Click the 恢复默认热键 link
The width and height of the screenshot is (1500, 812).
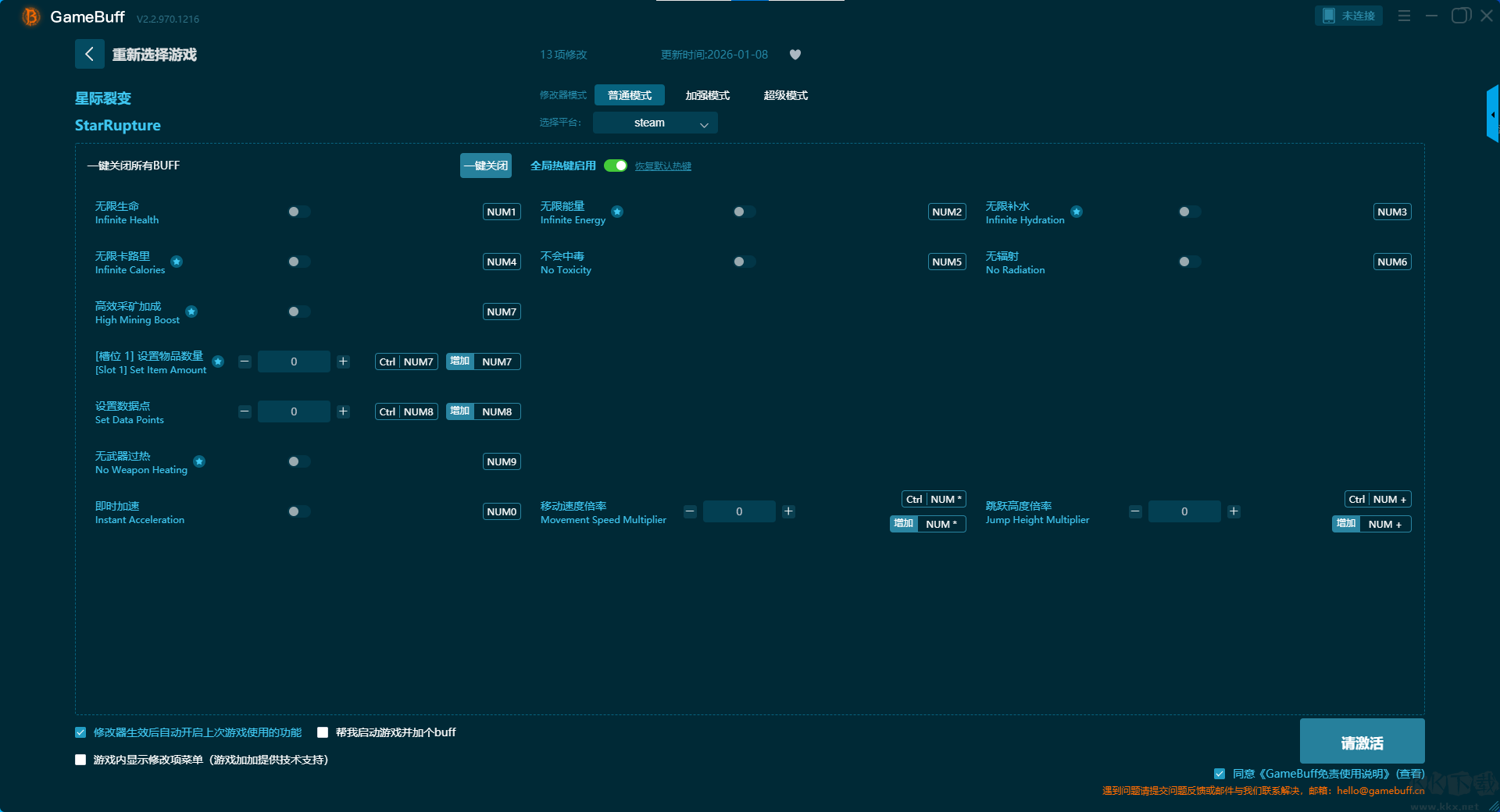tap(662, 166)
